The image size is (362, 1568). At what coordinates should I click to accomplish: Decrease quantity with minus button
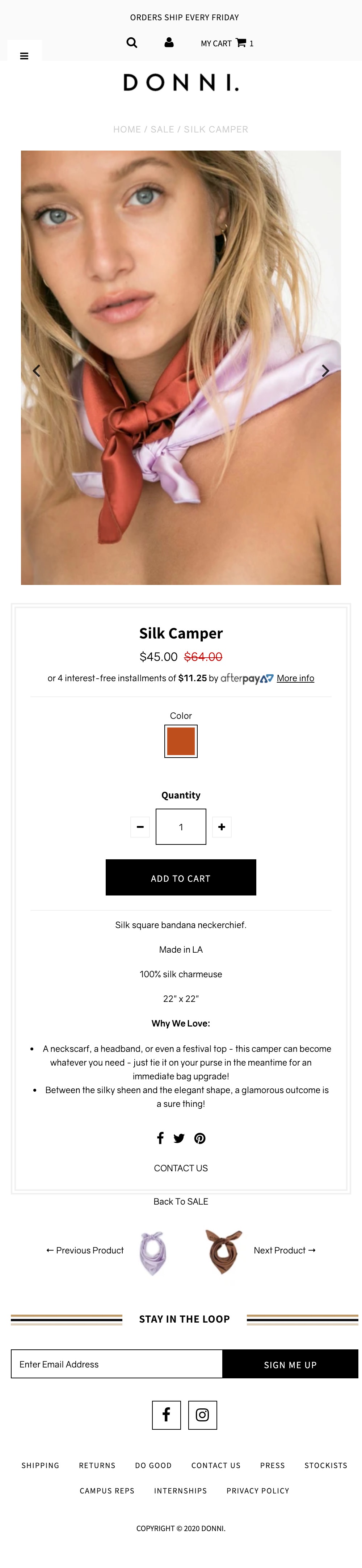pyautogui.click(x=140, y=827)
